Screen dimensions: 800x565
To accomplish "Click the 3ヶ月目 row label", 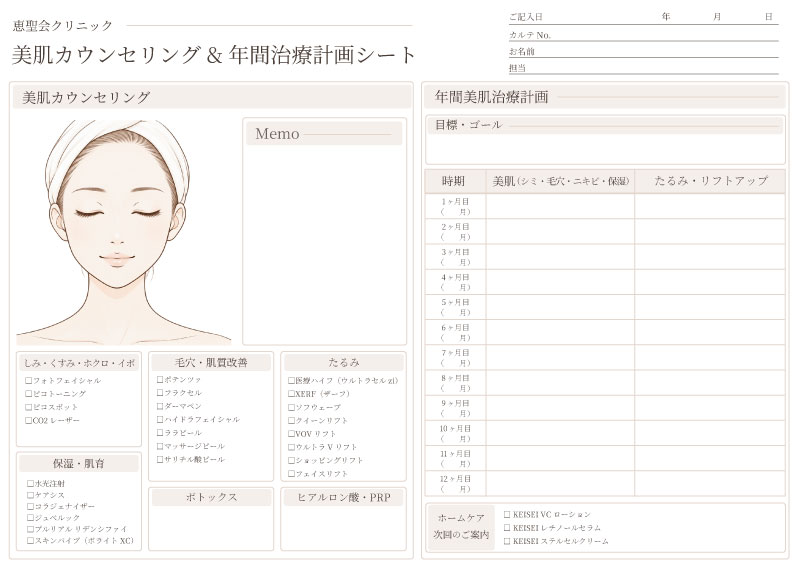I will (x=455, y=257).
